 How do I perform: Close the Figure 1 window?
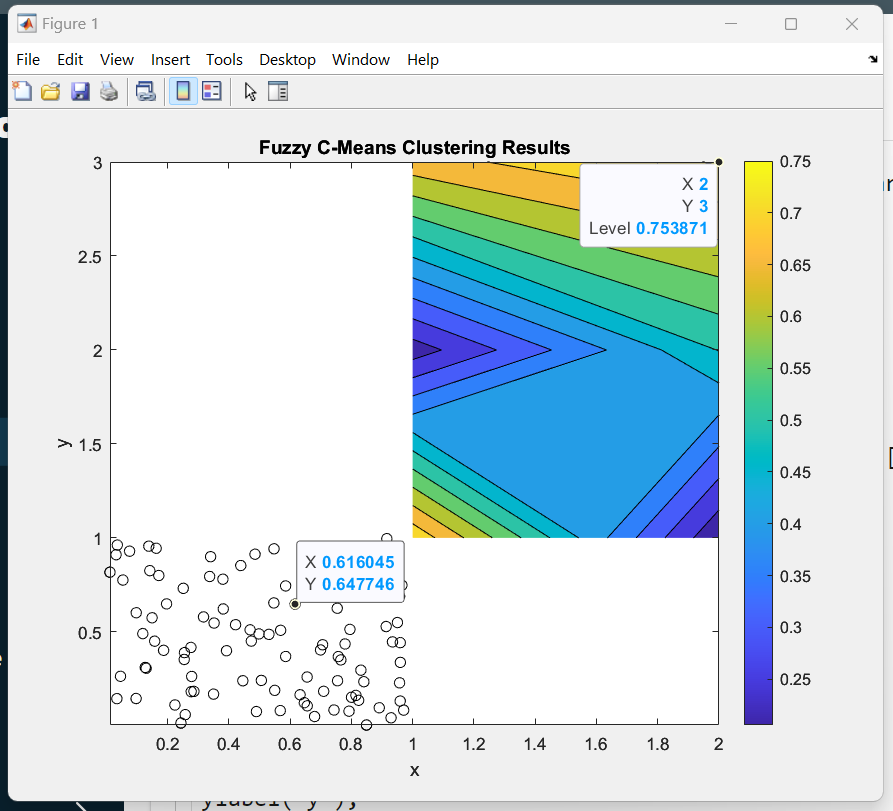pyautogui.click(x=851, y=24)
